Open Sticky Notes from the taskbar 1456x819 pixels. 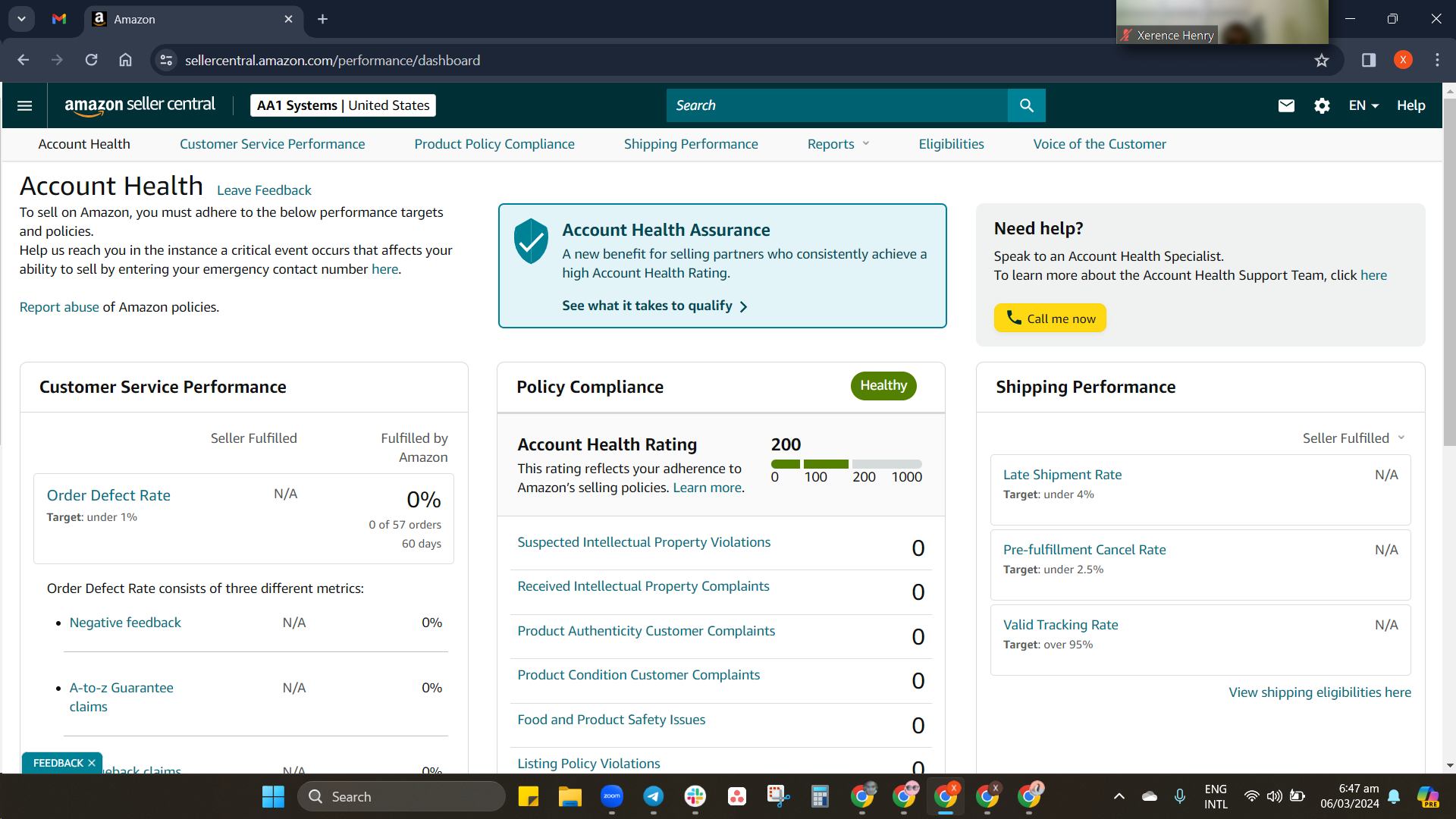(529, 797)
